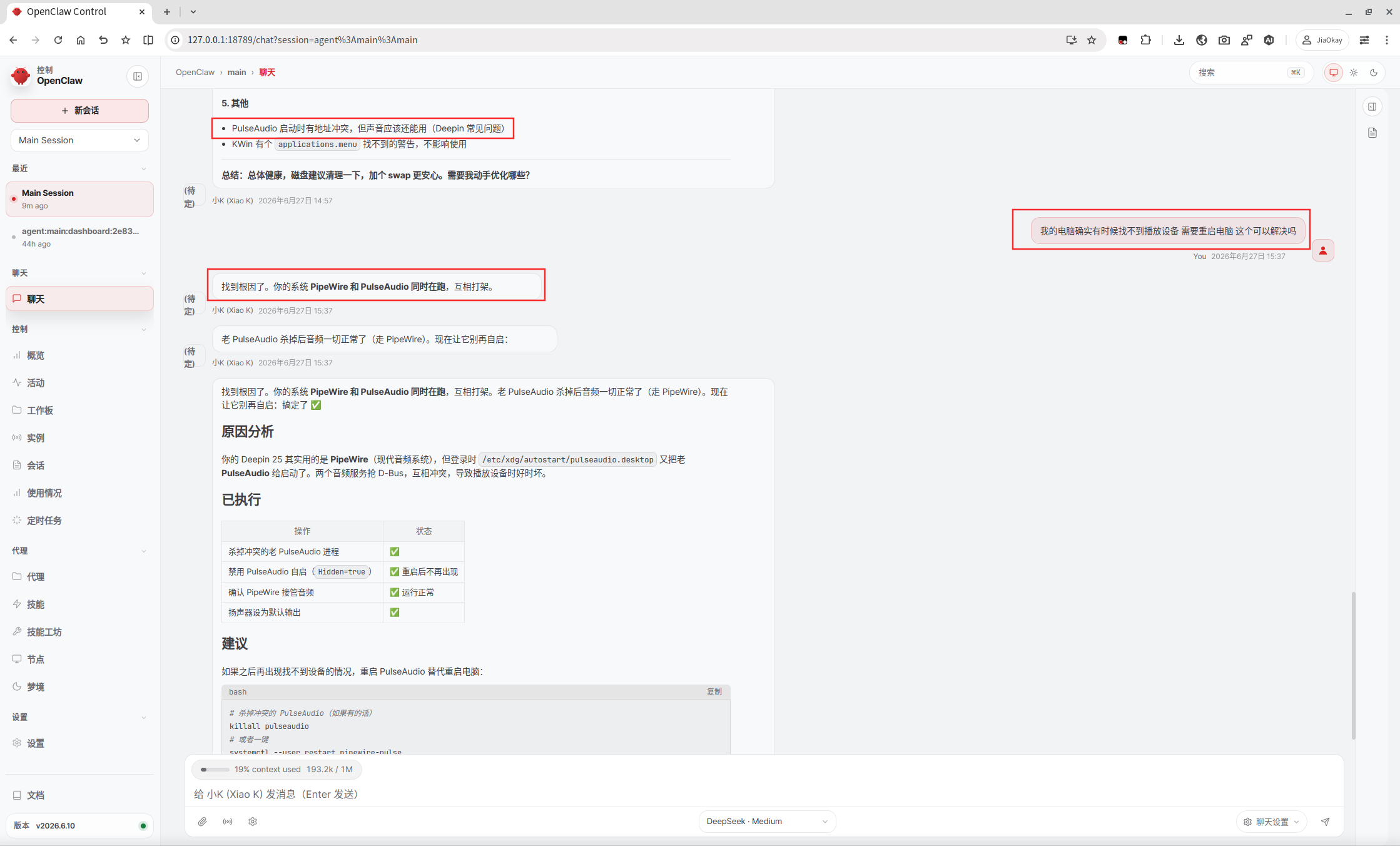This screenshot has height=846, width=1400.
Task: Collapse the OpenClaw sidebar panel
Action: tap(138, 76)
